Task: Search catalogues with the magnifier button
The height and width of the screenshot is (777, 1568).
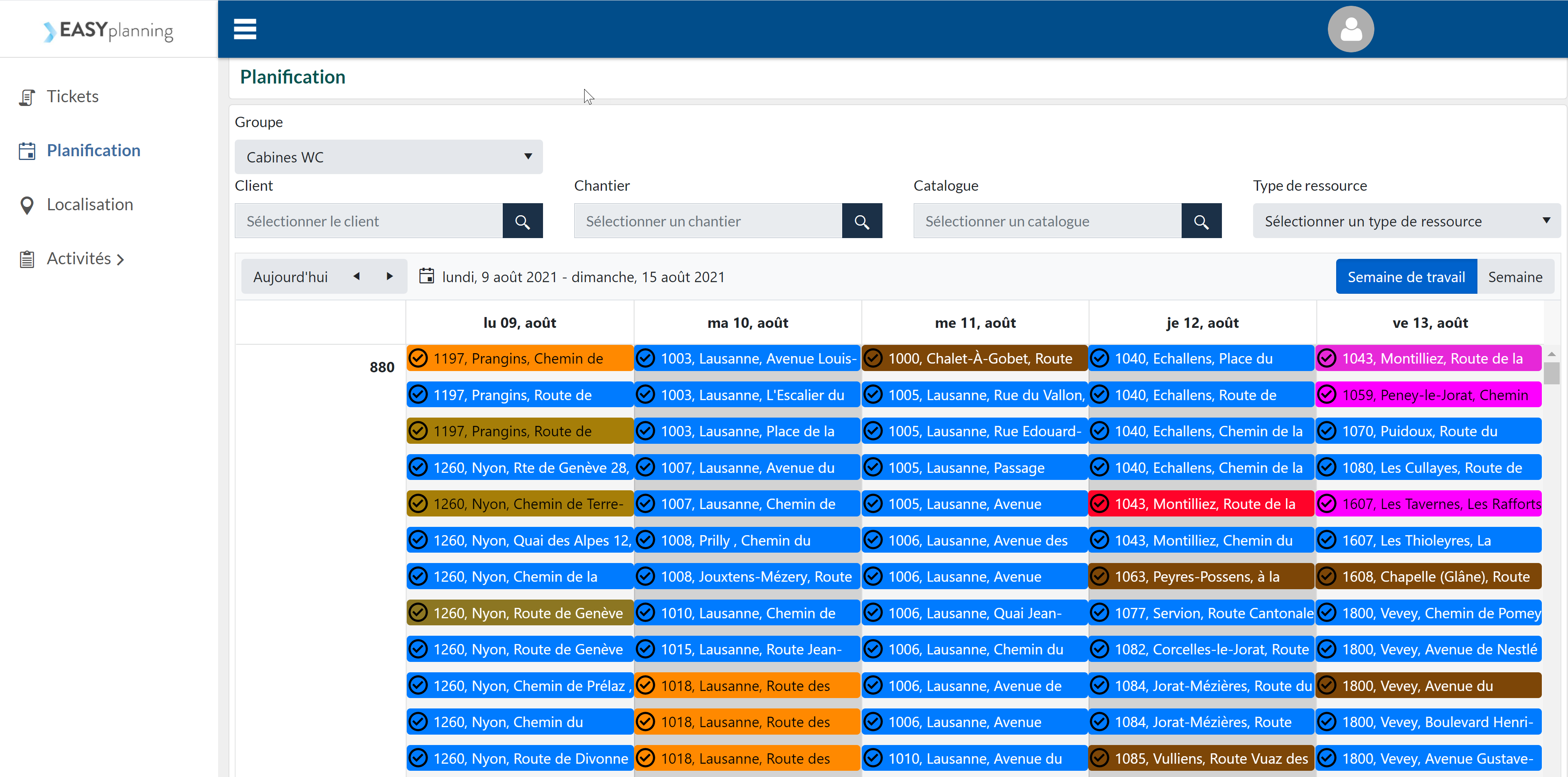Action: (x=1201, y=221)
